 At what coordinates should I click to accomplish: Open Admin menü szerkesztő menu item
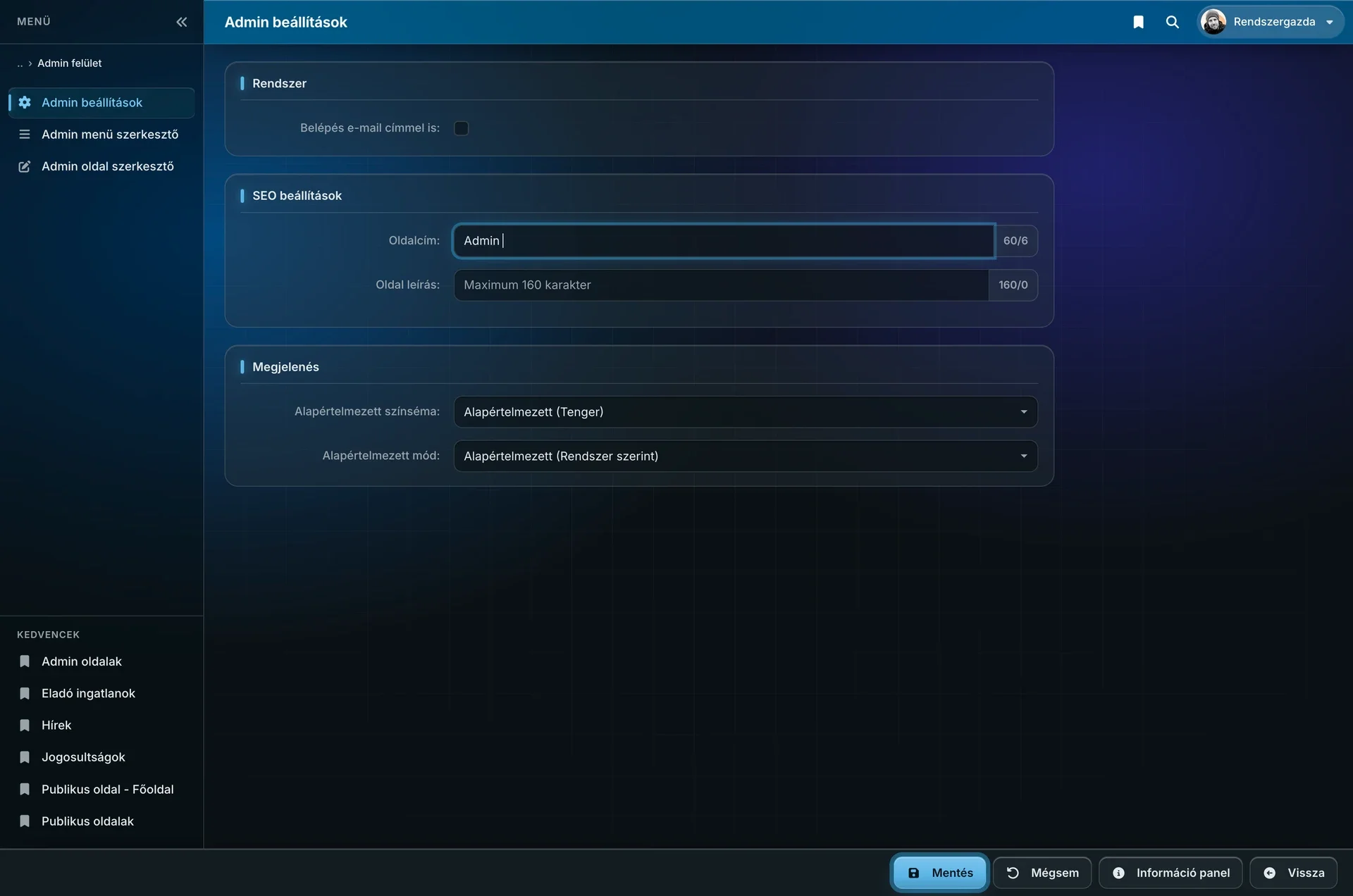[101, 135]
